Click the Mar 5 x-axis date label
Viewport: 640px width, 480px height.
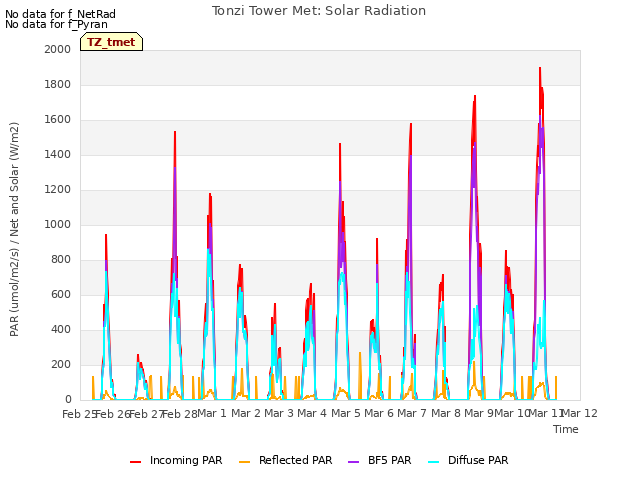coord(346,413)
